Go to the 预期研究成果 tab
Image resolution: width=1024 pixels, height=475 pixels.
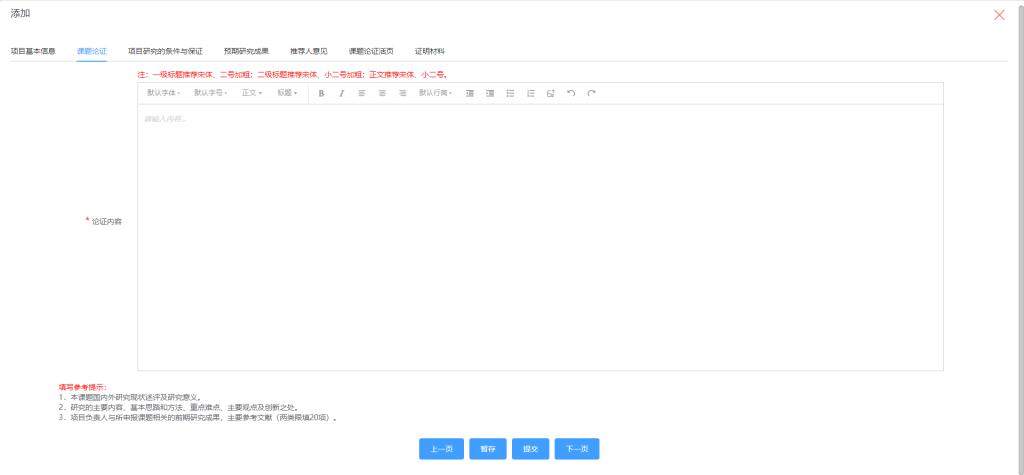click(246, 50)
